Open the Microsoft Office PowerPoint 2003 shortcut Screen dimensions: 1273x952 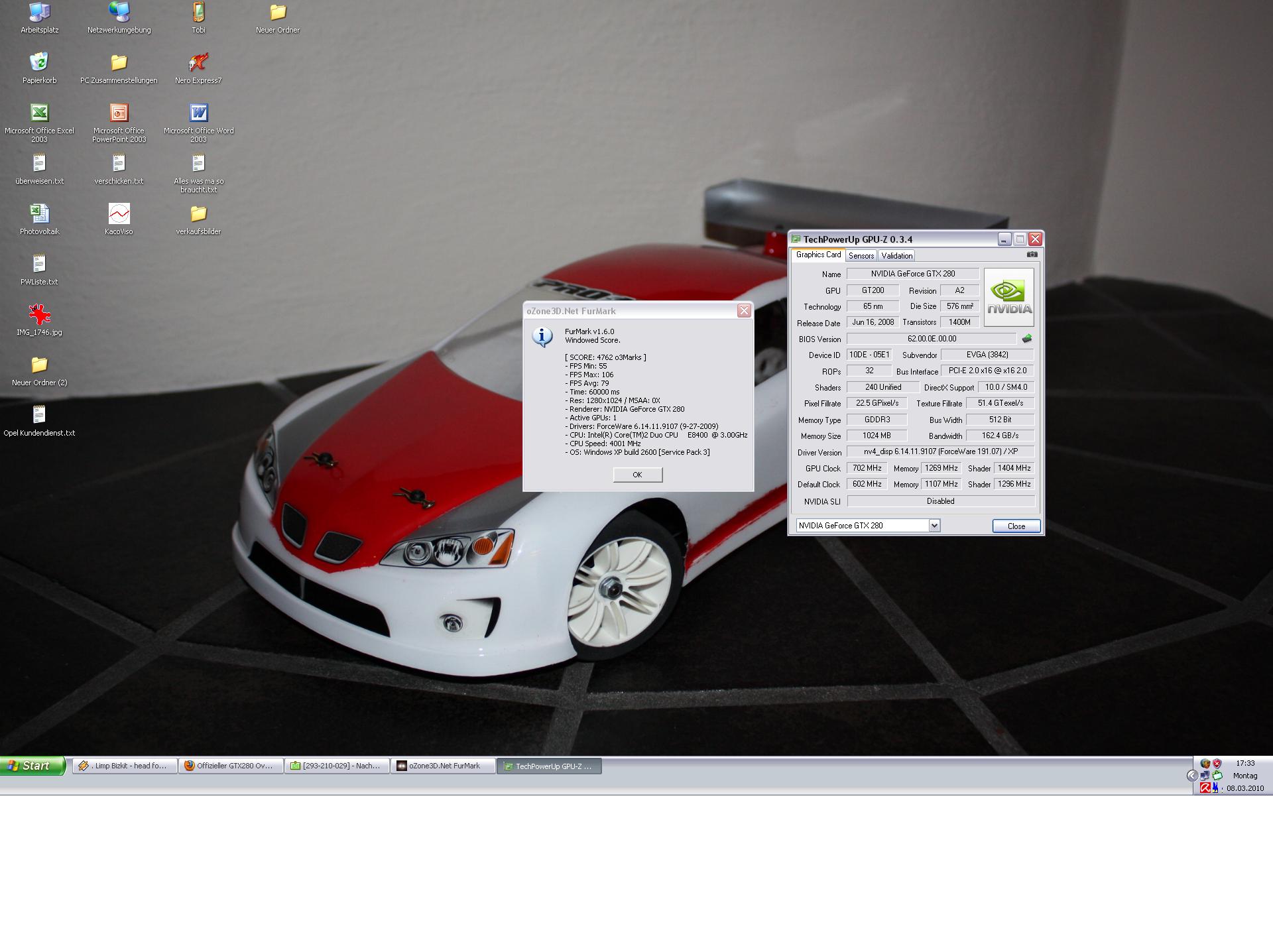119,113
